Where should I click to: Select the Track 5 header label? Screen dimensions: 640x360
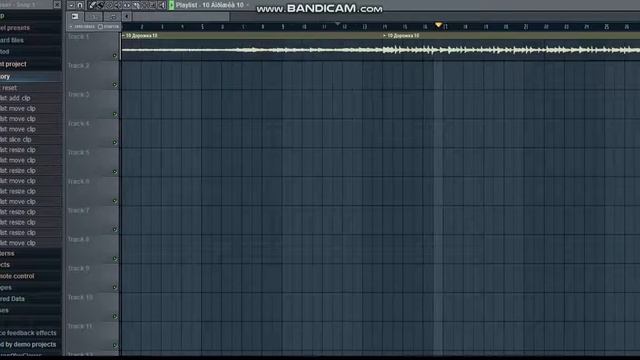pyautogui.click(x=78, y=153)
